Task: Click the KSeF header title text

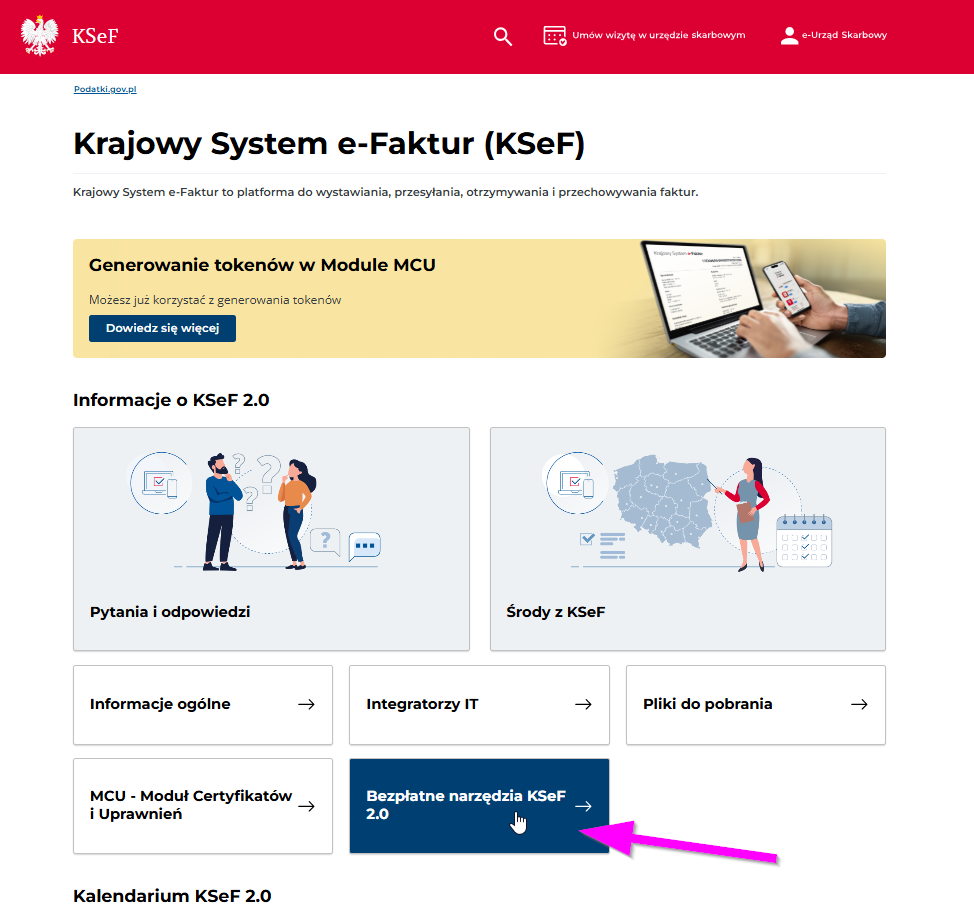Action: click(95, 37)
